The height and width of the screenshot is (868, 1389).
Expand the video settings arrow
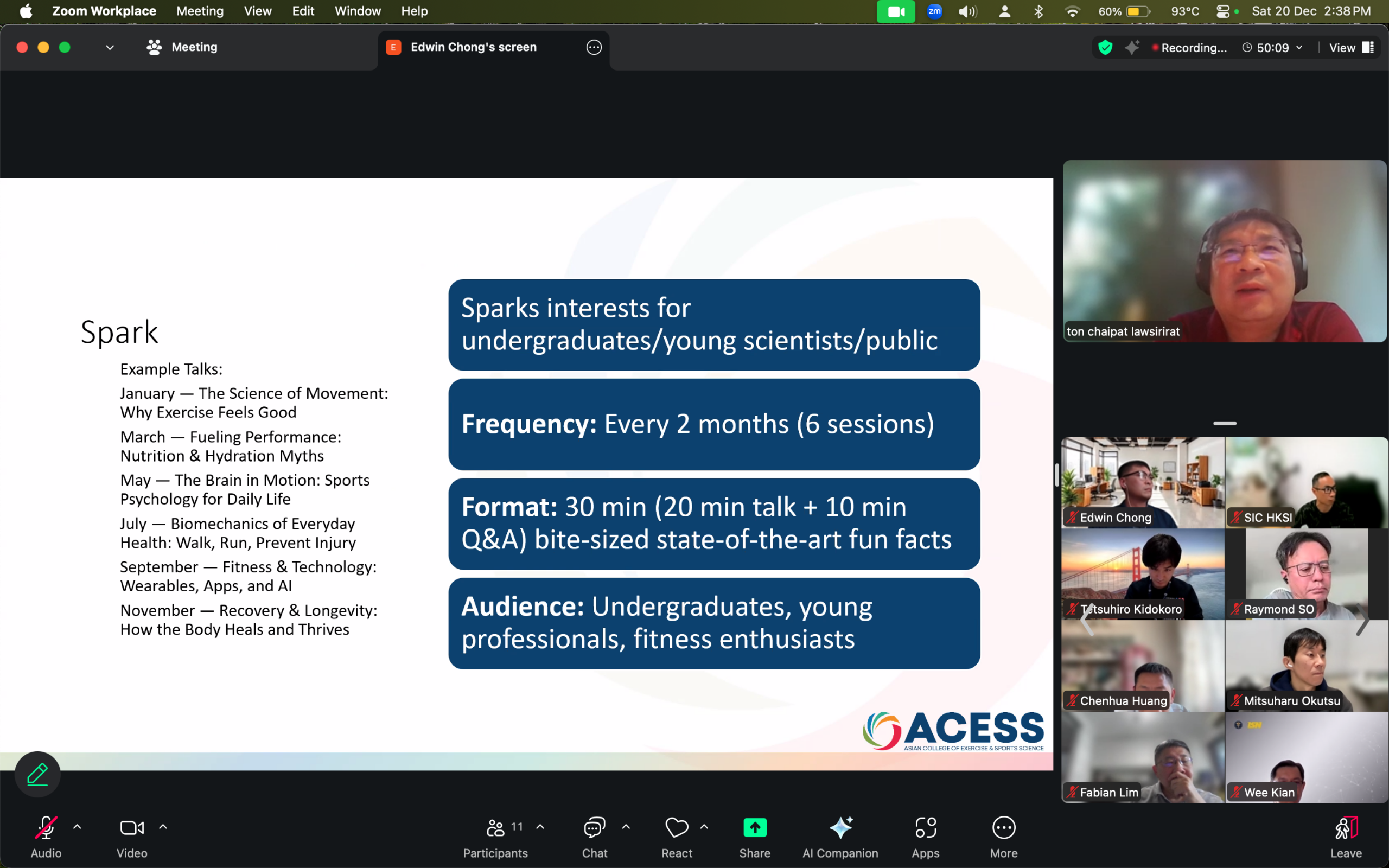click(163, 827)
